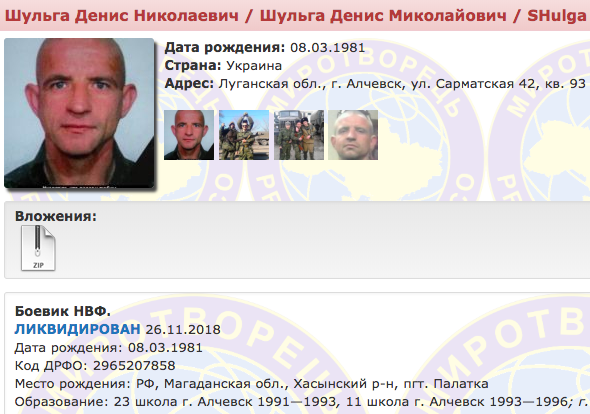Open the third thumbnail showing uniformed group

coord(299,135)
